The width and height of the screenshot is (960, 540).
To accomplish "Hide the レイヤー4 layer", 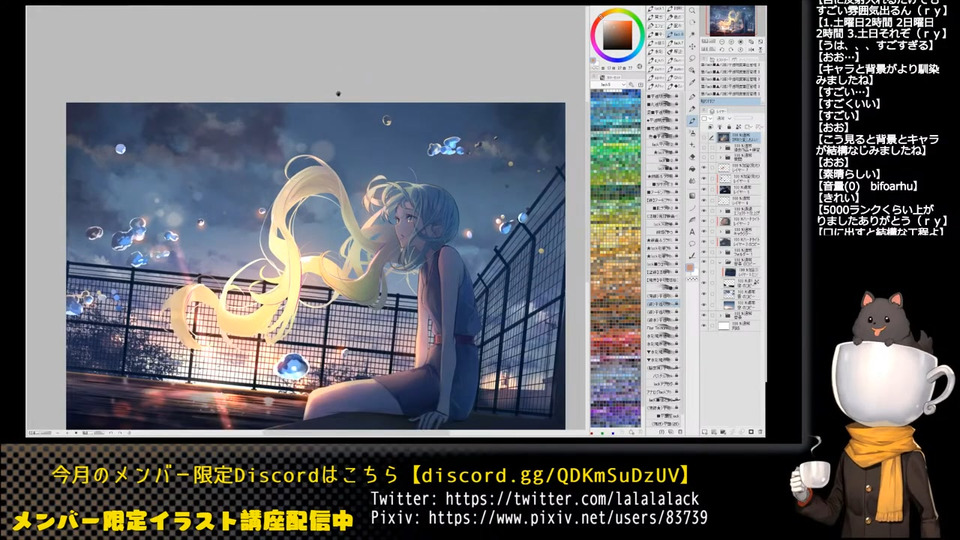I will click(703, 201).
